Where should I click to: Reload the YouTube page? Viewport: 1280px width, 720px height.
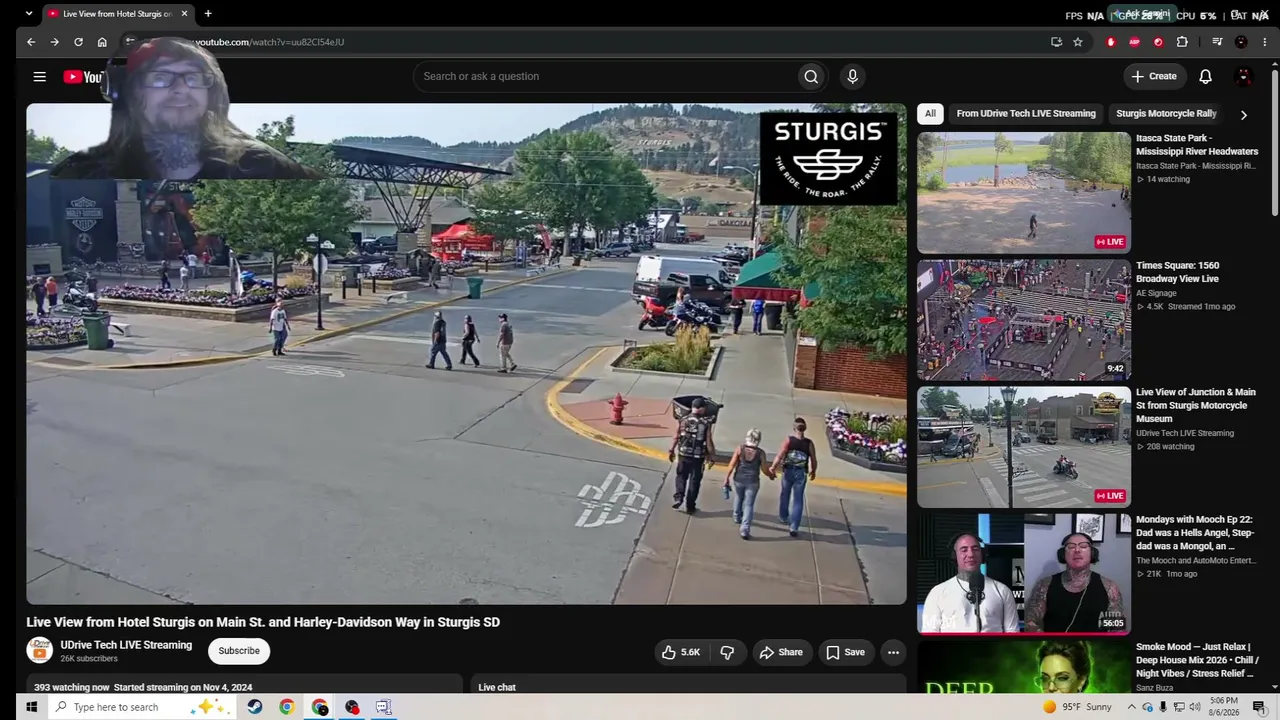(x=78, y=42)
